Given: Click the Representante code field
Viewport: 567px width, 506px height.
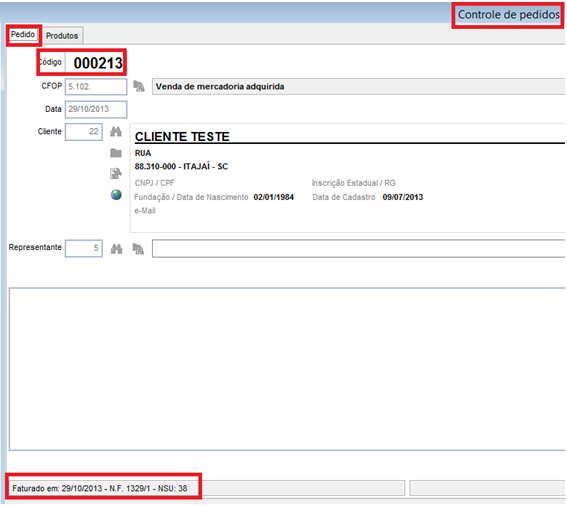Looking at the screenshot, I should point(84,248).
